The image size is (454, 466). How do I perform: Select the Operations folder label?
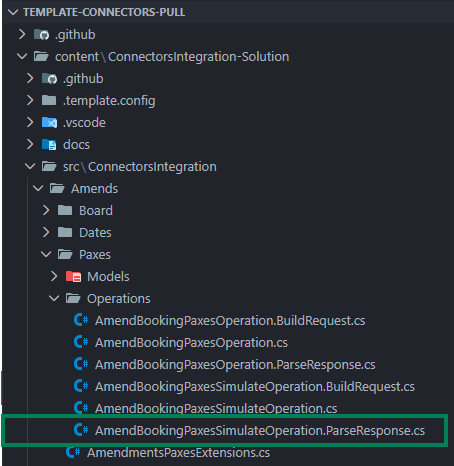[119, 299]
